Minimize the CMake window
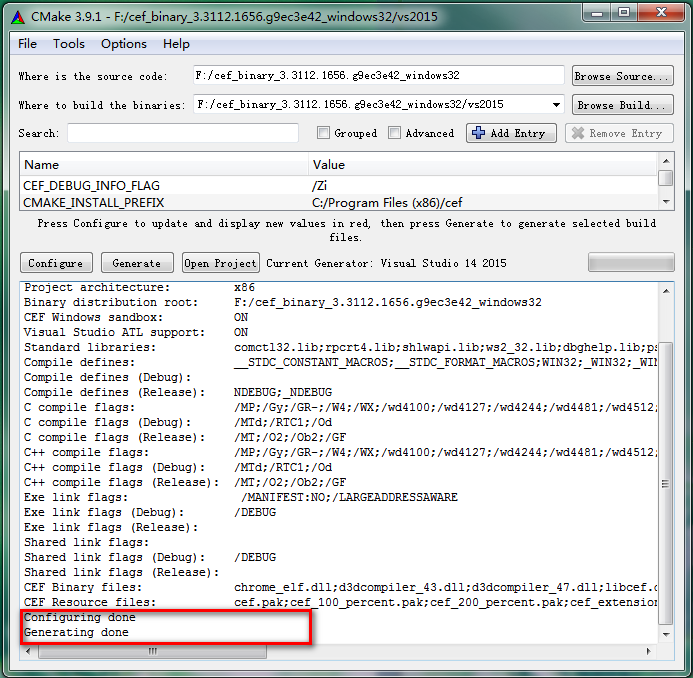 (x=597, y=12)
